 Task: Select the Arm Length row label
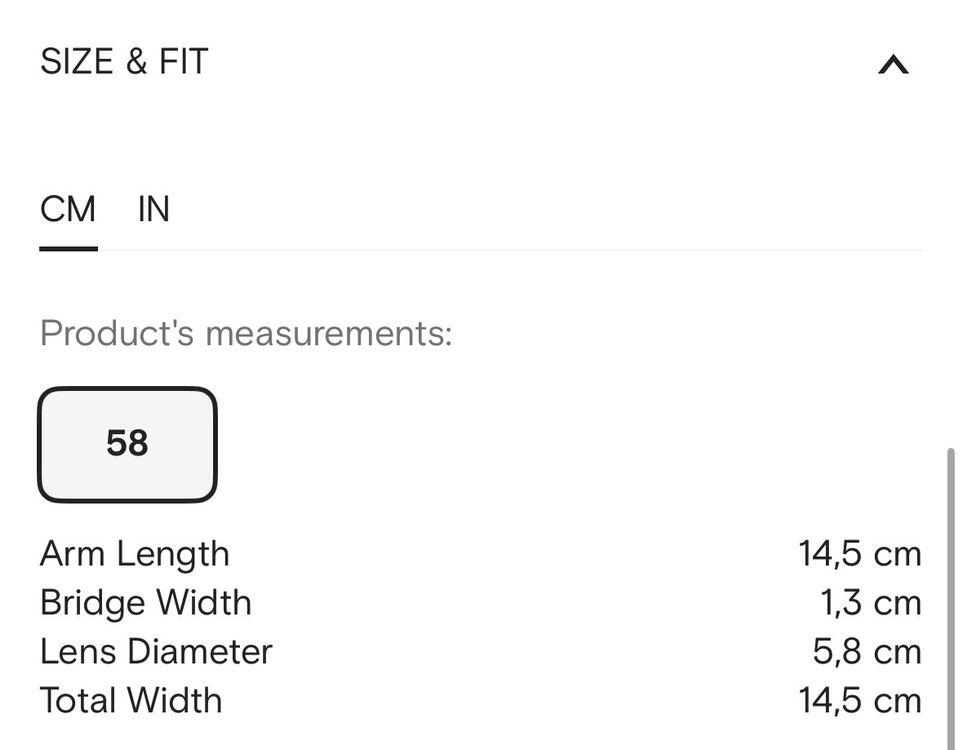pyautogui.click(x=135, y=554)
